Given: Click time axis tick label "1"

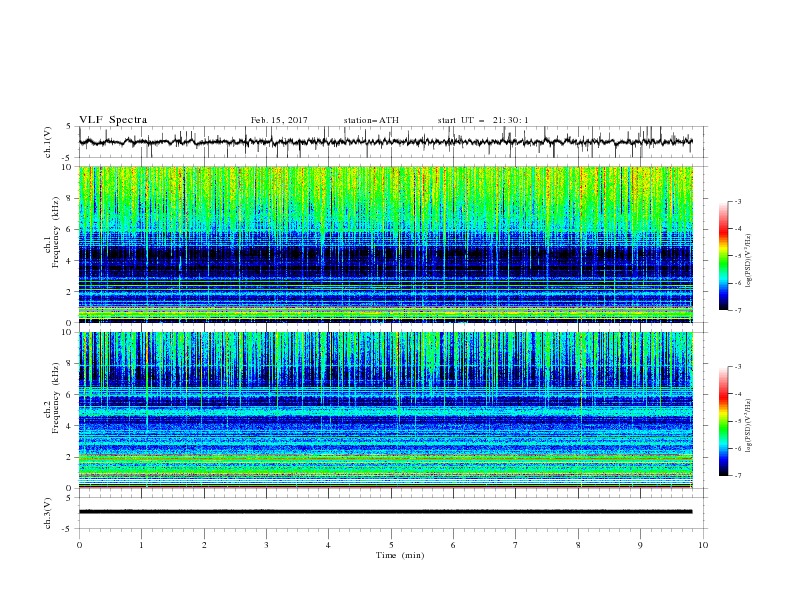Looking at the screenshot, I should (x=141, y=545).
